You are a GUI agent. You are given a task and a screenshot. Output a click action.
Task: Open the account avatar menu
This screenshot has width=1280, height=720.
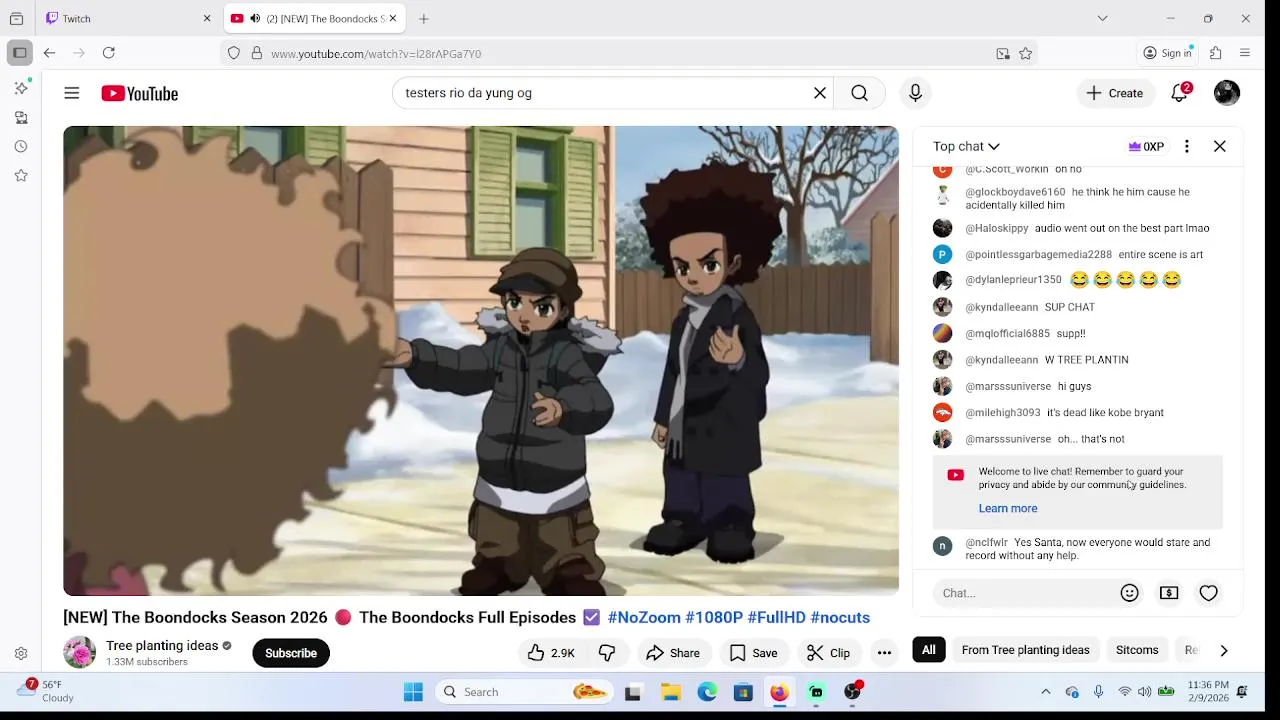click(1227, 93)
